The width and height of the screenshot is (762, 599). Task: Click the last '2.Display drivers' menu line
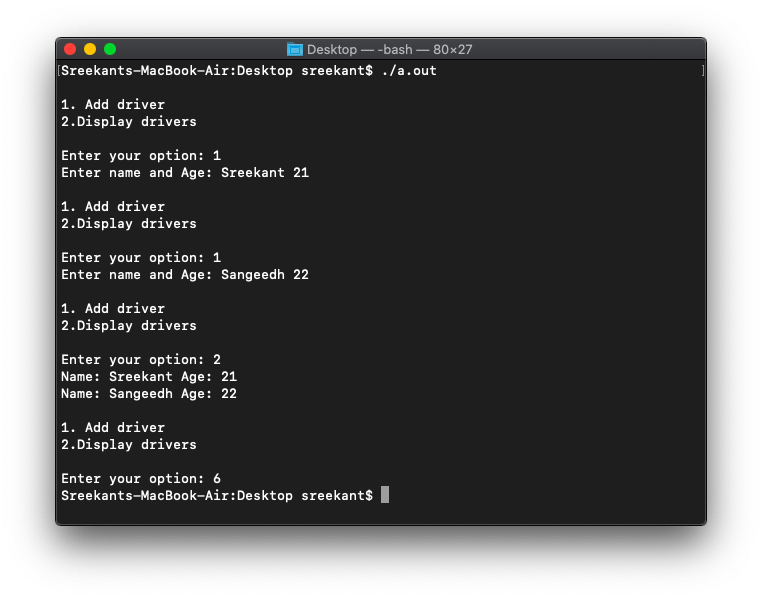pos(129,445)
